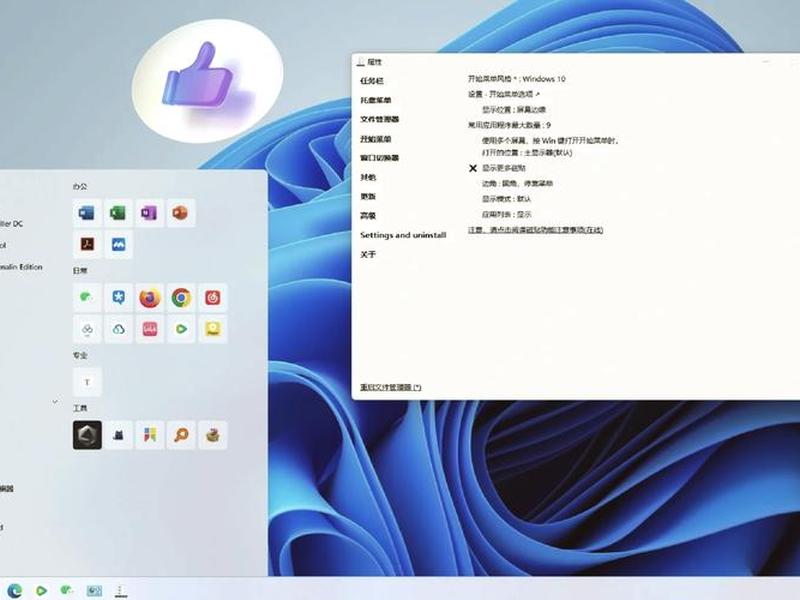Click the 日常 group heading

[x=80, y=270]
